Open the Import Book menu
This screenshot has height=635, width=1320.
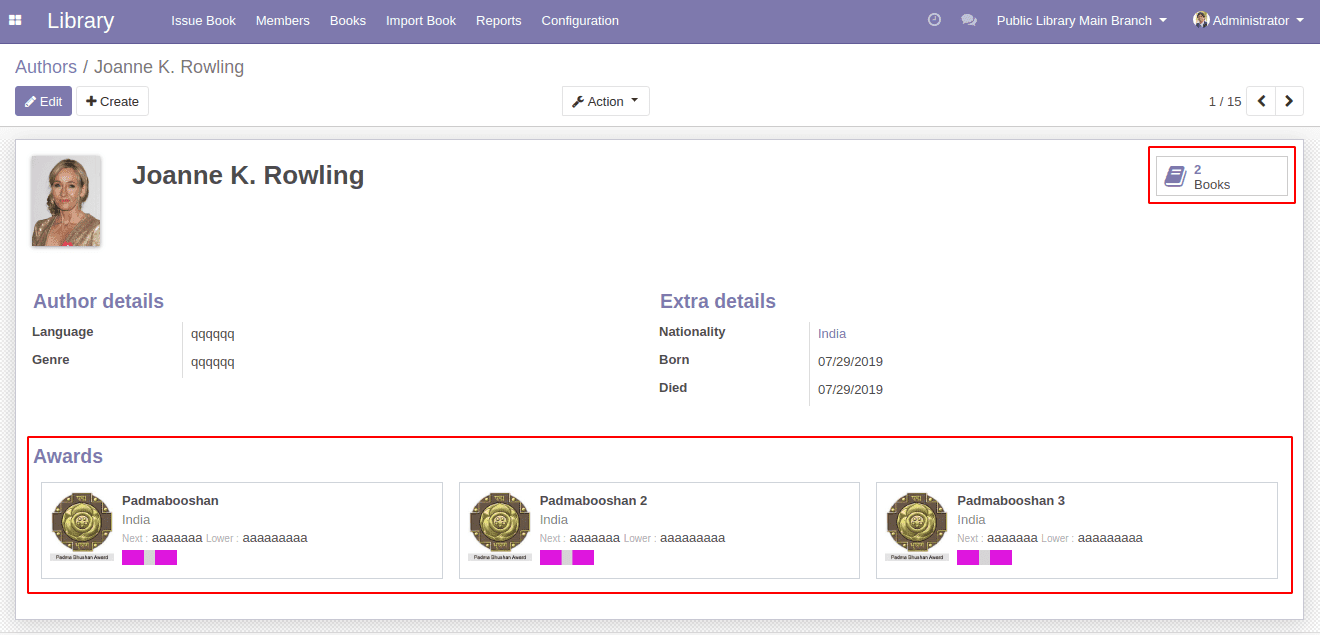click(x=421, y=20)
